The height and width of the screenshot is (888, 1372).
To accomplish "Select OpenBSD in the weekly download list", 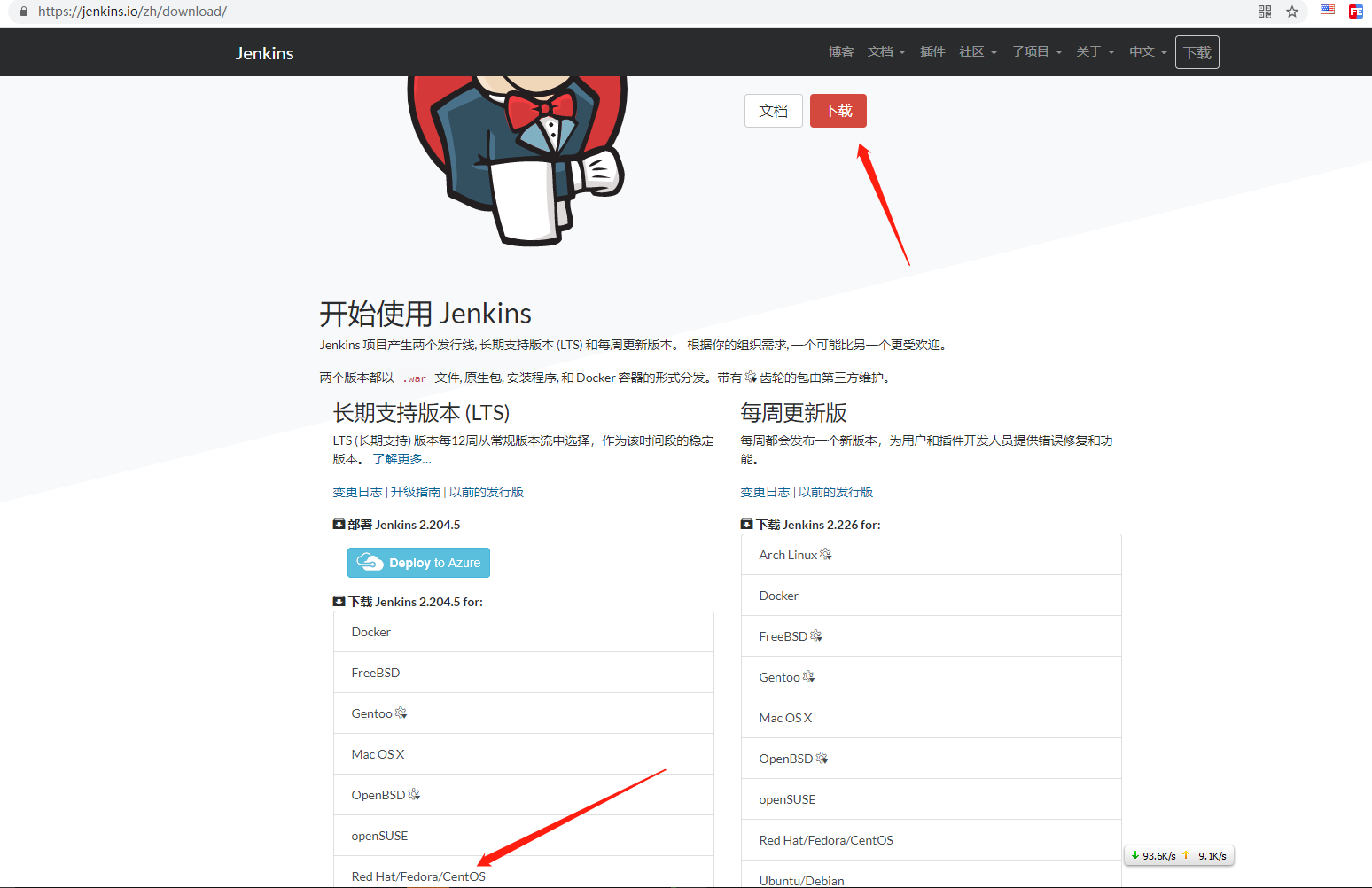I will pos(932,759).
